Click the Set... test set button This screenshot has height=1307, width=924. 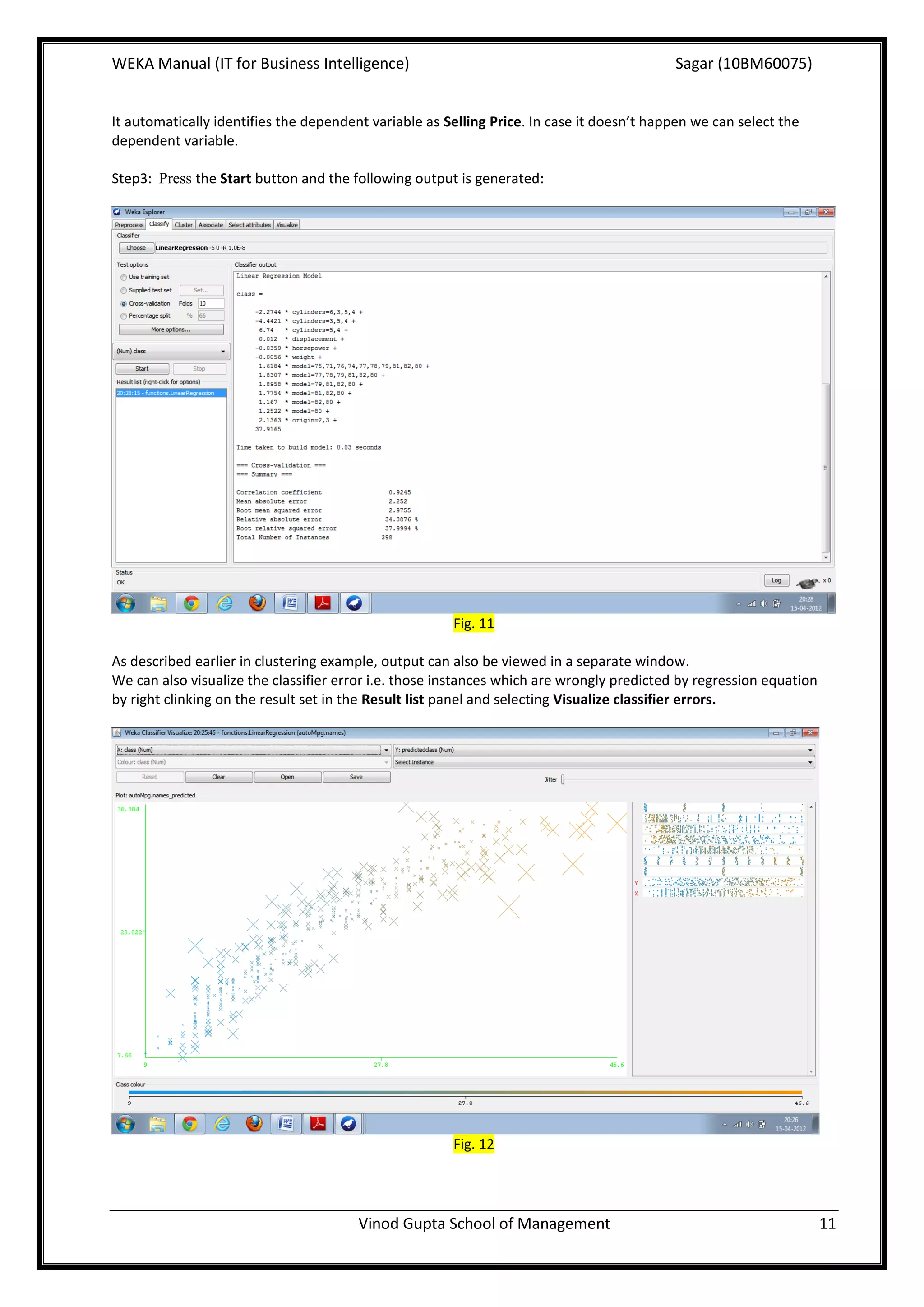tap(201, 290)
